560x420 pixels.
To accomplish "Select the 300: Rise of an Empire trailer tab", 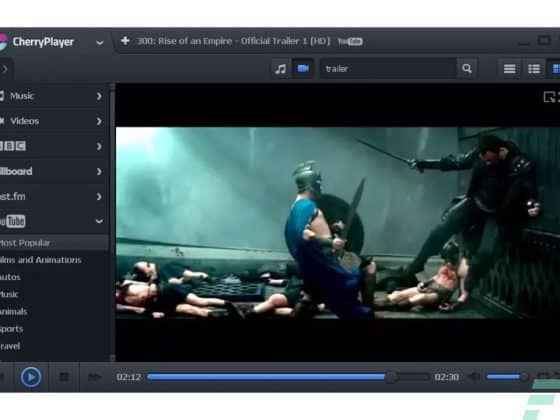I will click(234, 41).
